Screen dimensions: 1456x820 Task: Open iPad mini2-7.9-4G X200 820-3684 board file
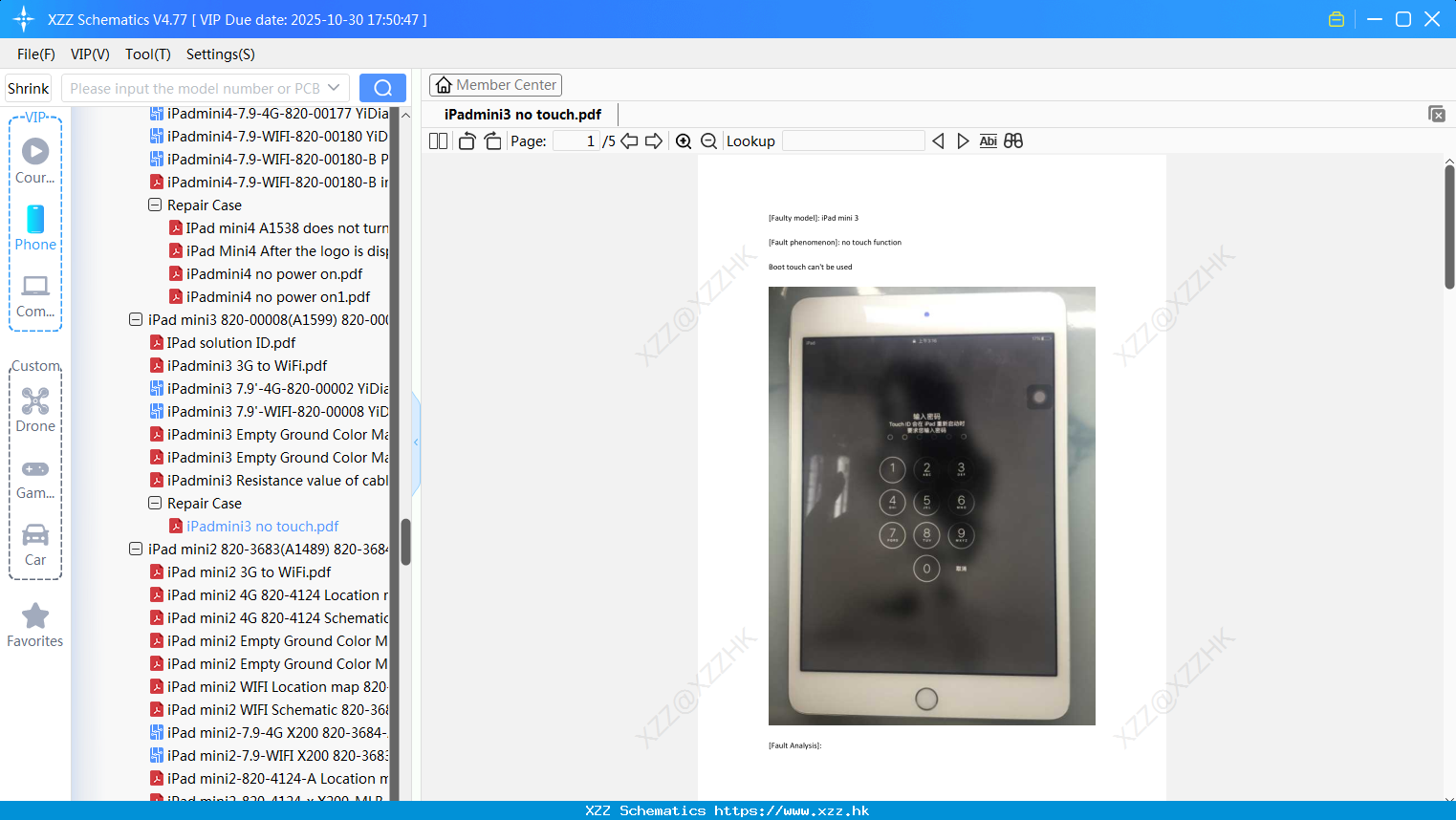pyautogui.click(x=269, y=733)
